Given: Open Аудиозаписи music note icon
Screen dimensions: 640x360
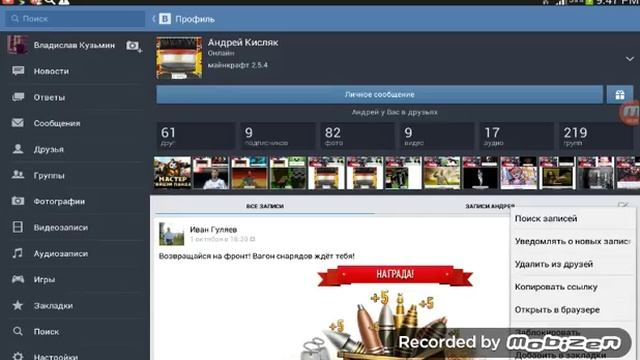Looking at the screenshot, I should coord(18,253).
